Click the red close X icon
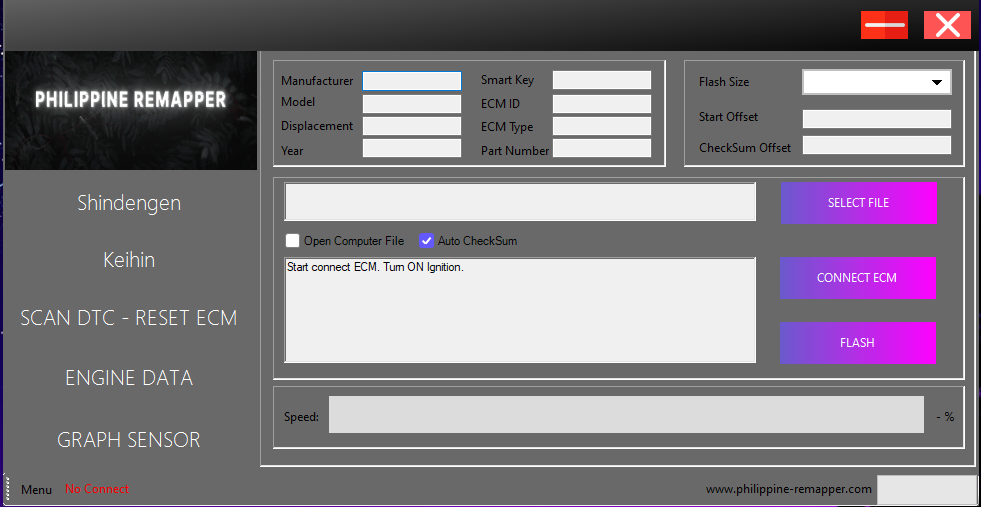981x507 pixels. pyautogui.click(x=947, y=25)
